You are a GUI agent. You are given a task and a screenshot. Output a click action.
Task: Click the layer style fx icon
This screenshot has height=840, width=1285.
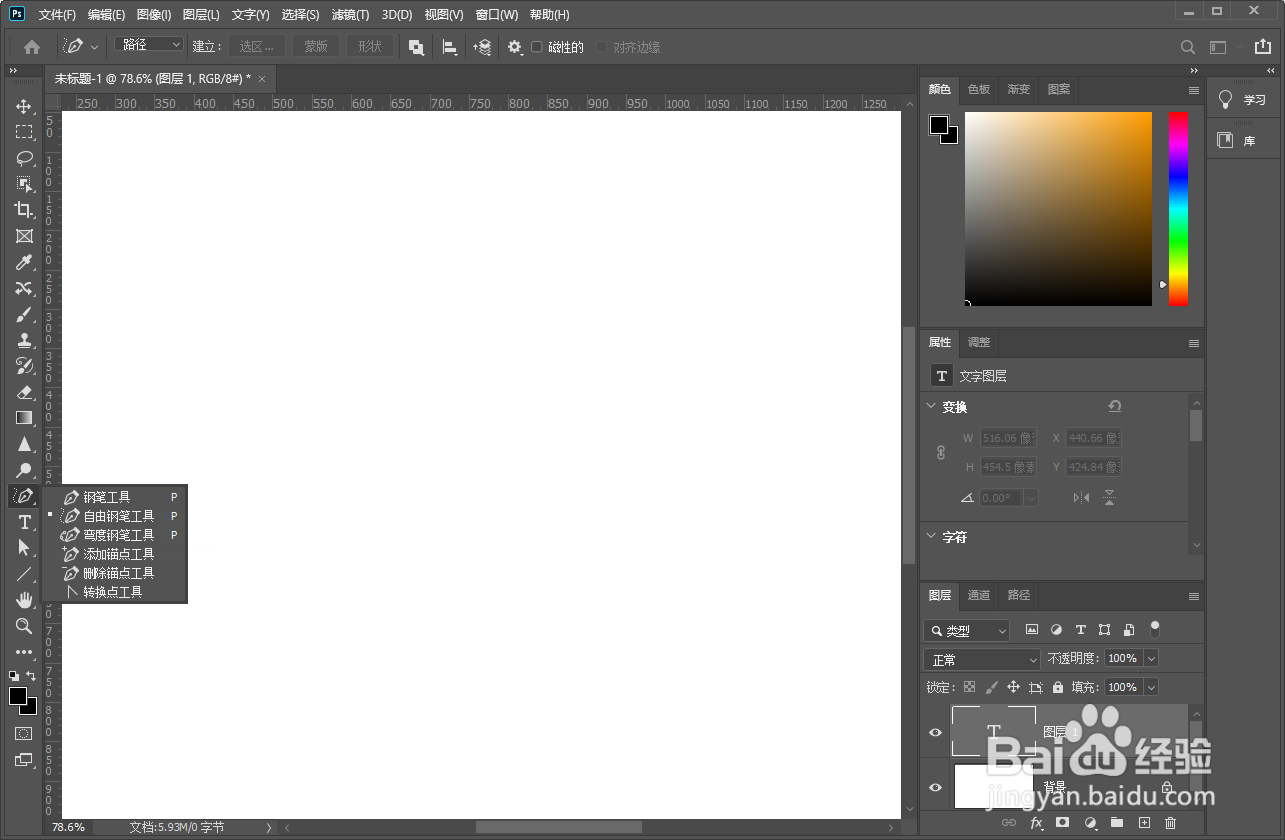(1036, 823)
